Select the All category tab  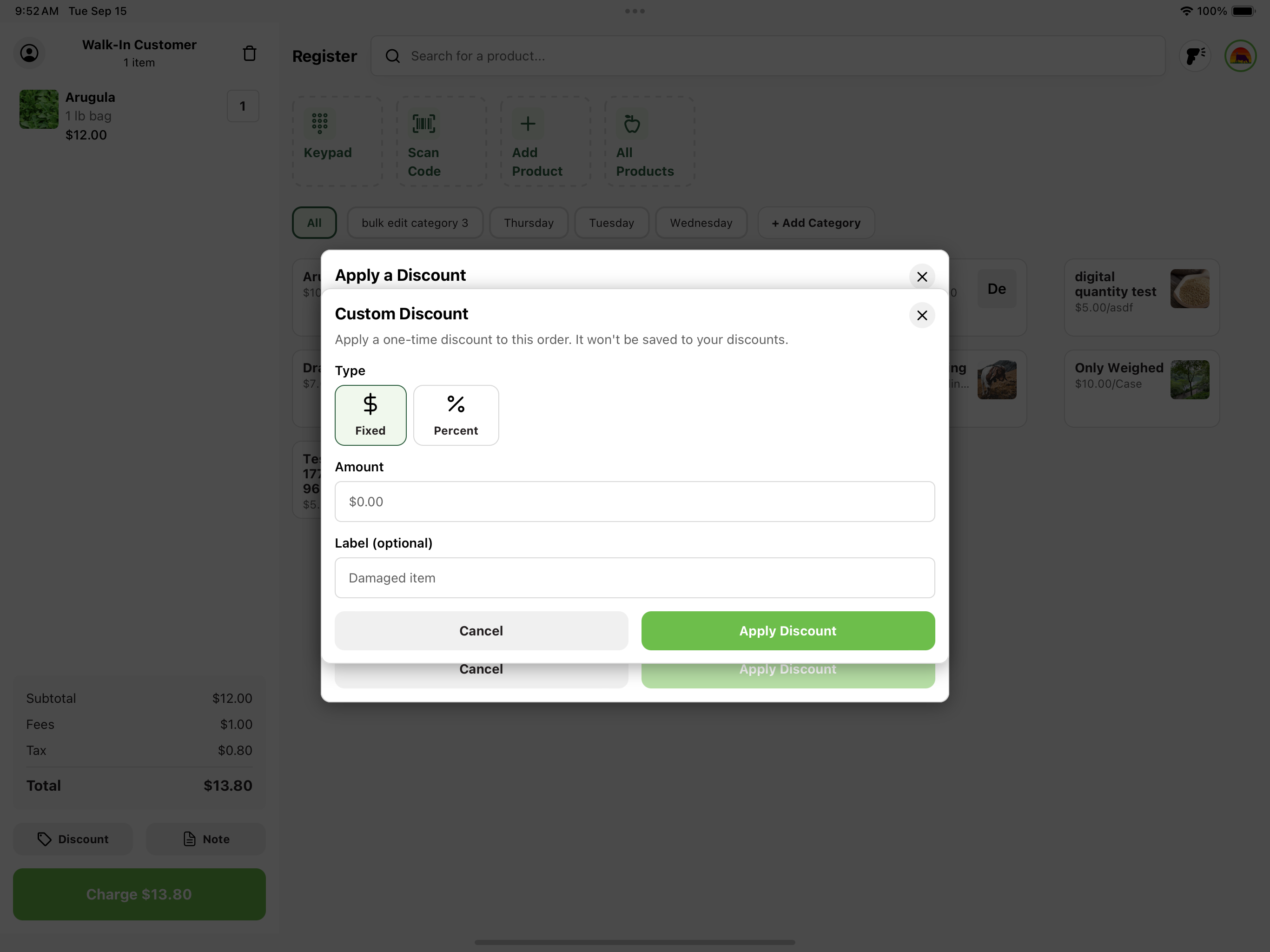pos(314,223)
